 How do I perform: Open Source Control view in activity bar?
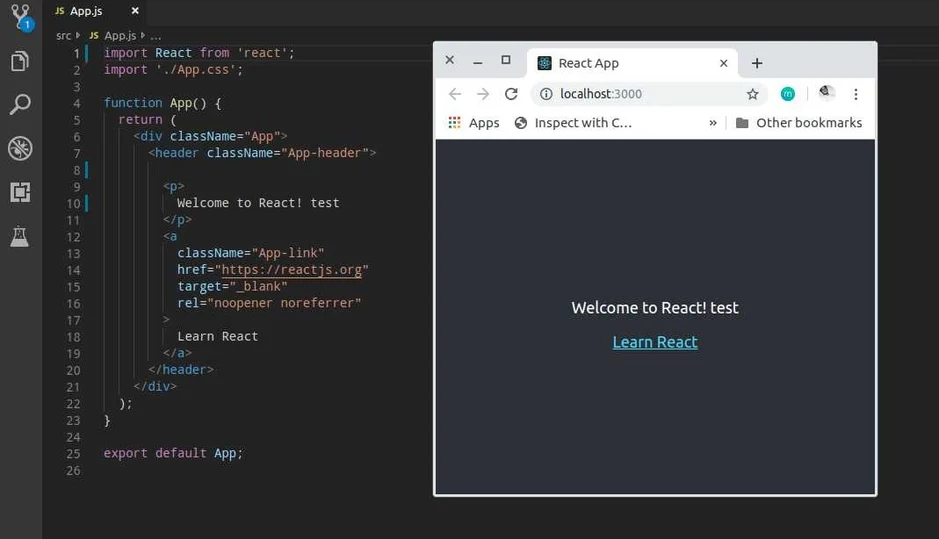pyautogui.click(x=21, y=18)
